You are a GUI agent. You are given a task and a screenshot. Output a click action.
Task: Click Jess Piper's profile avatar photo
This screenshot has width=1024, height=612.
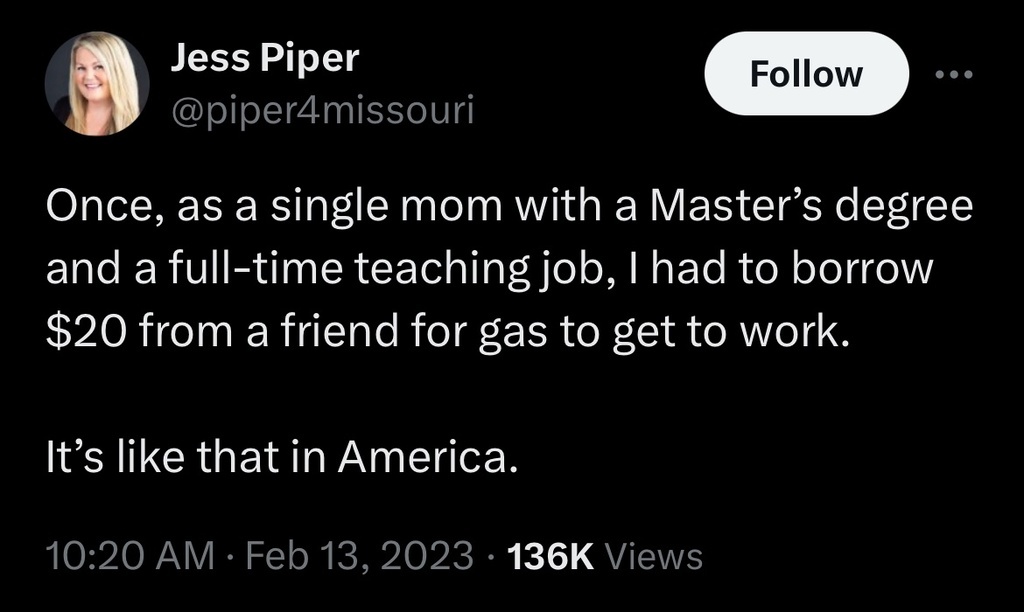coord(98,82)
